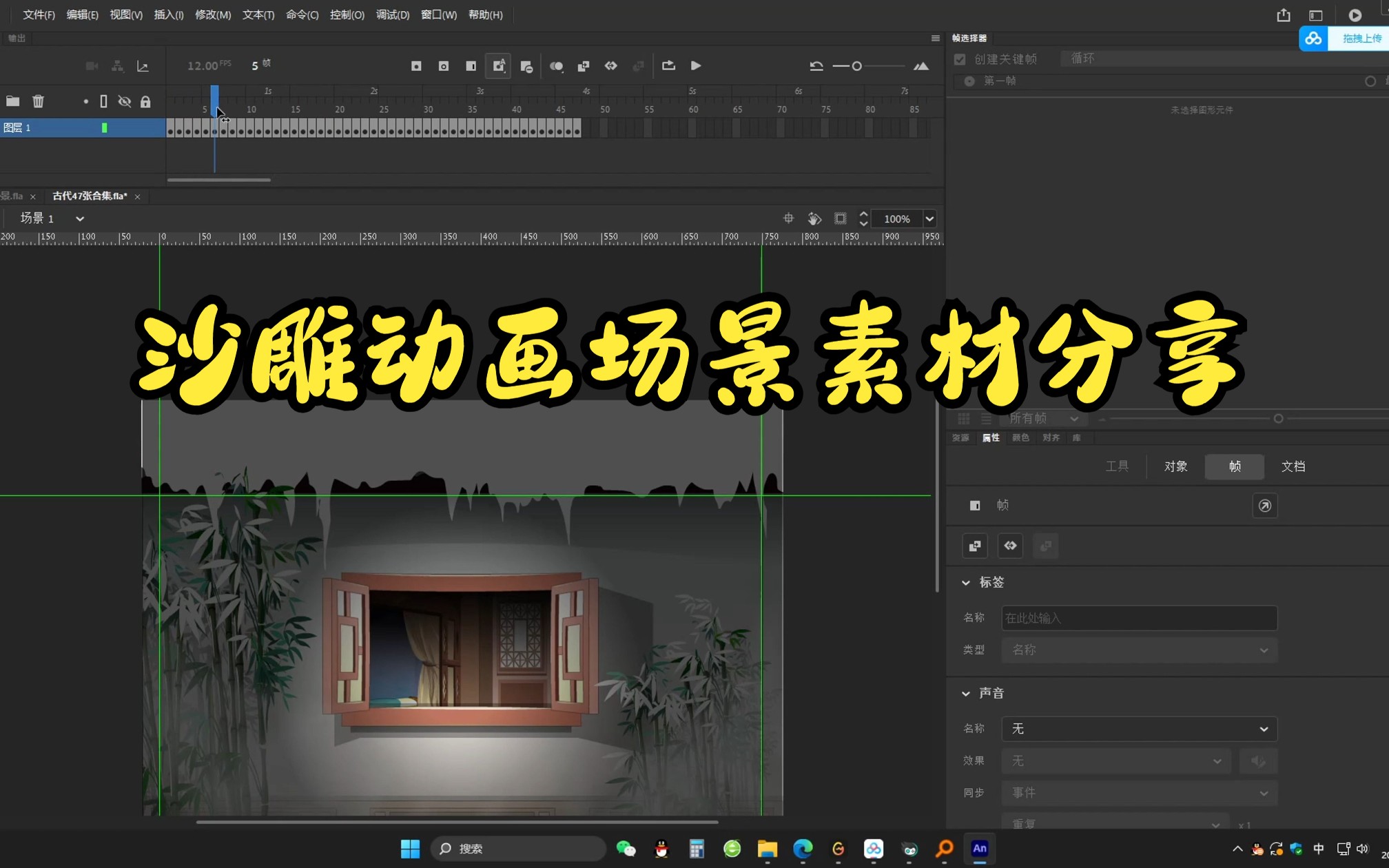The height and width of the screenshot is (868, 1389).
Task: Select 图层 1 in the timeline
Action: [x=83, y=127]
